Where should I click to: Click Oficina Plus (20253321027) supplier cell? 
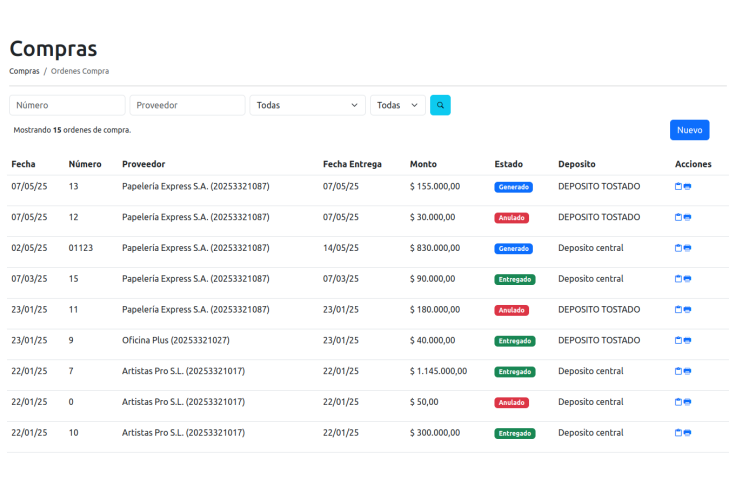pos(176,340)
